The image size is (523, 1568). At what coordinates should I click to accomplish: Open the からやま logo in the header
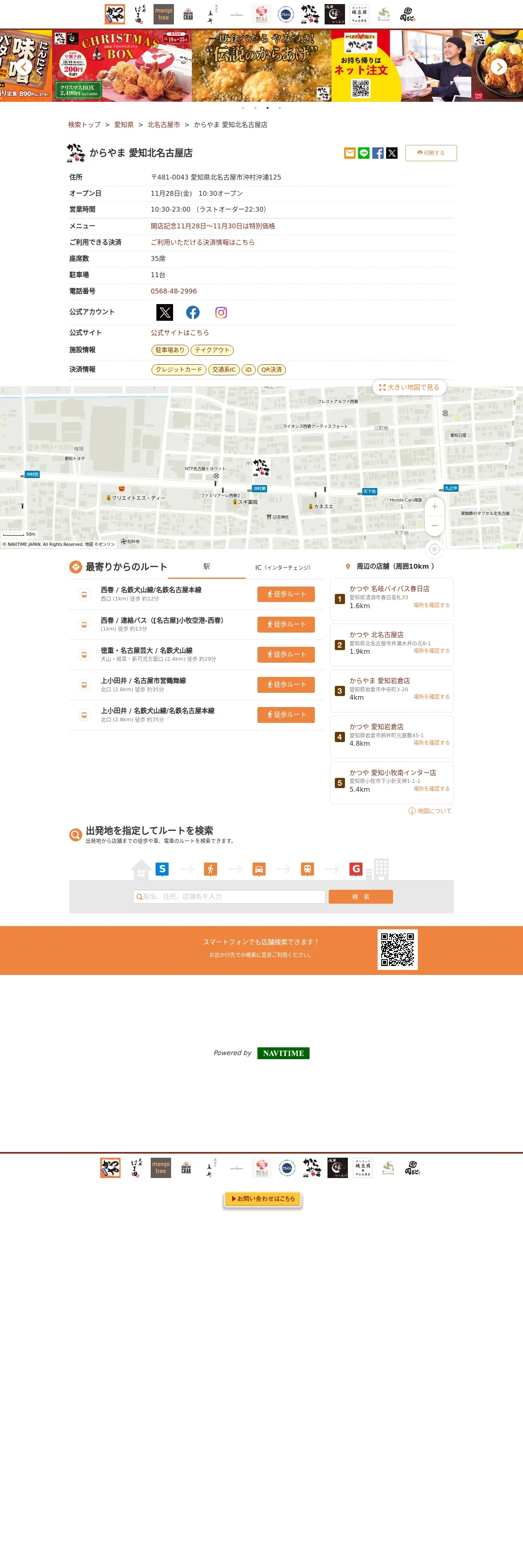tap(310, 14)
